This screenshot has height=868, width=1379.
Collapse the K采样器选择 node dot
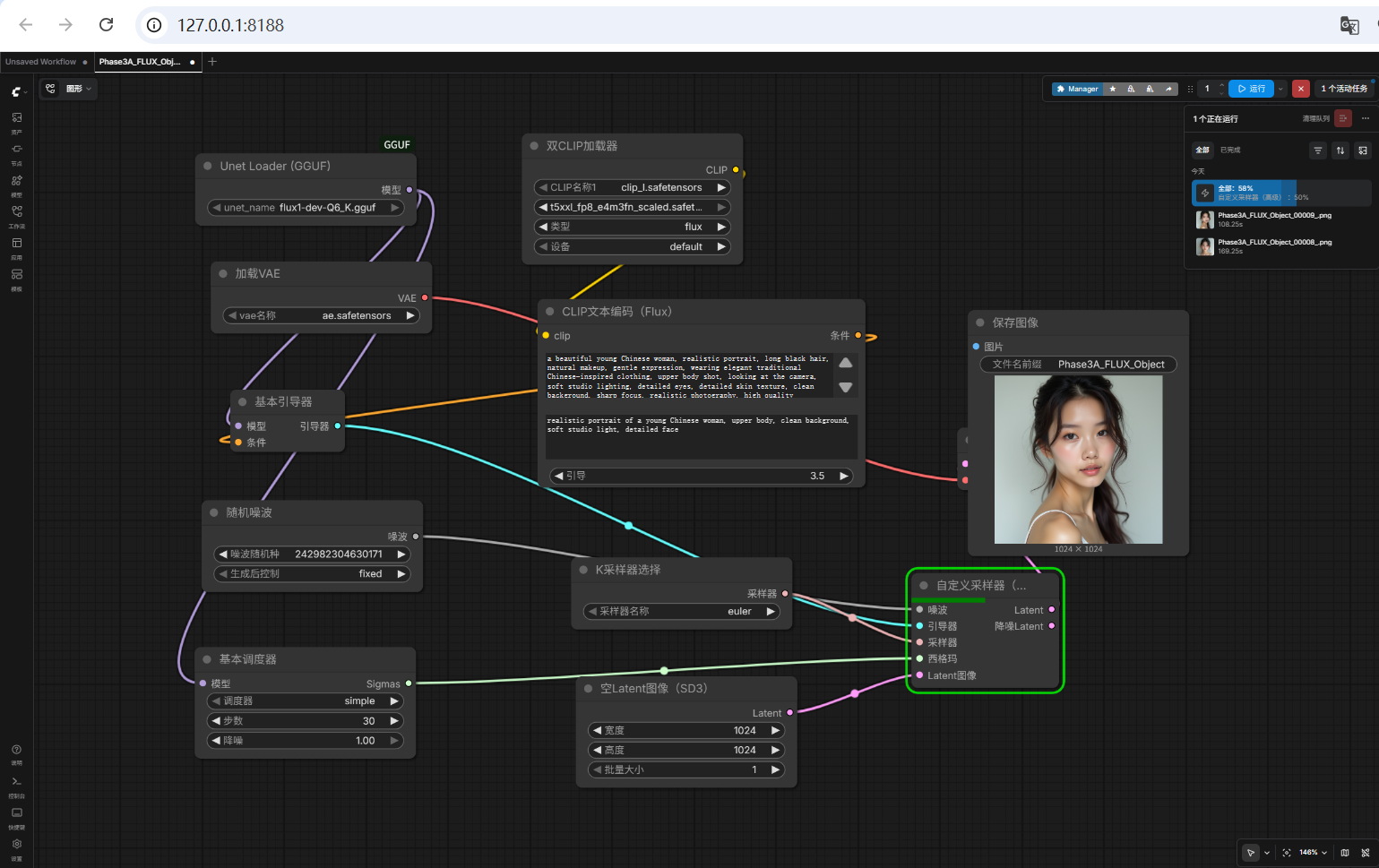pos(583,570)
